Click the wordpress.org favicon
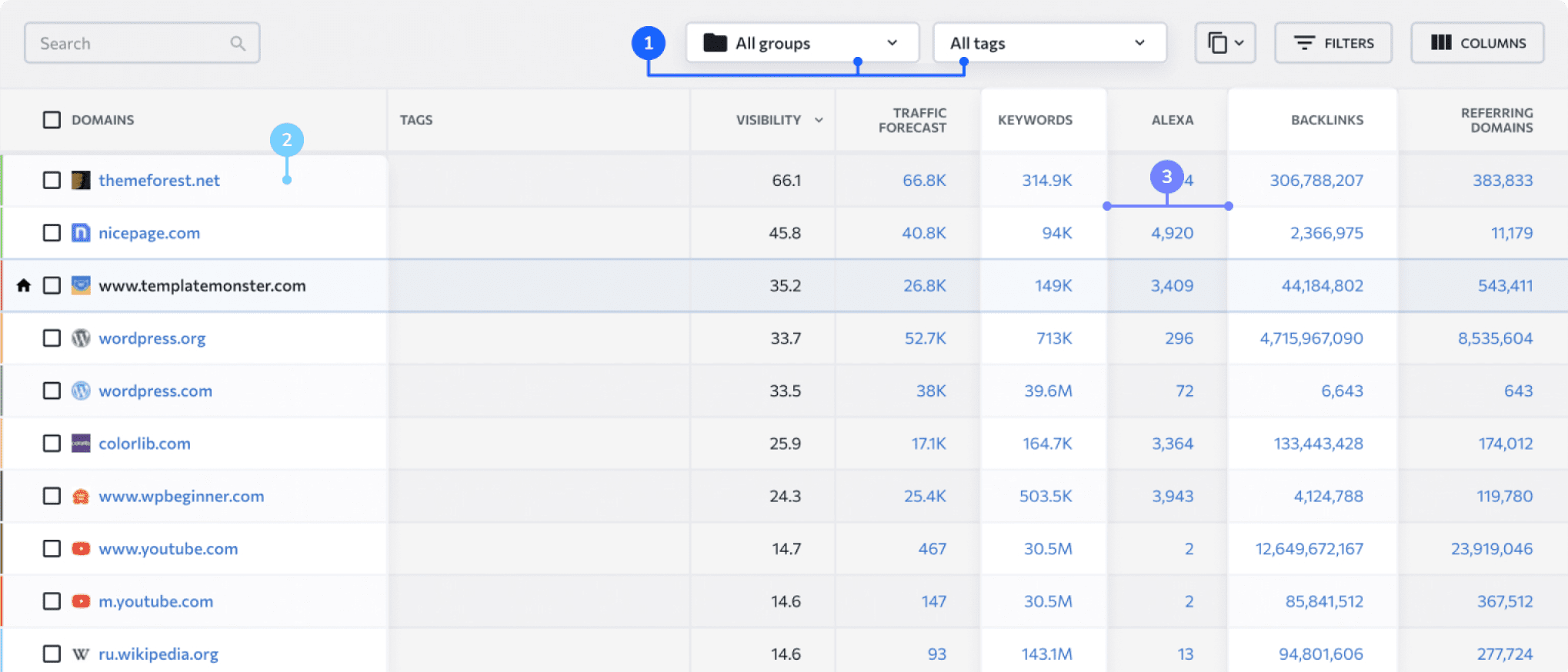The image size is (1568, 672). (81, 338)
